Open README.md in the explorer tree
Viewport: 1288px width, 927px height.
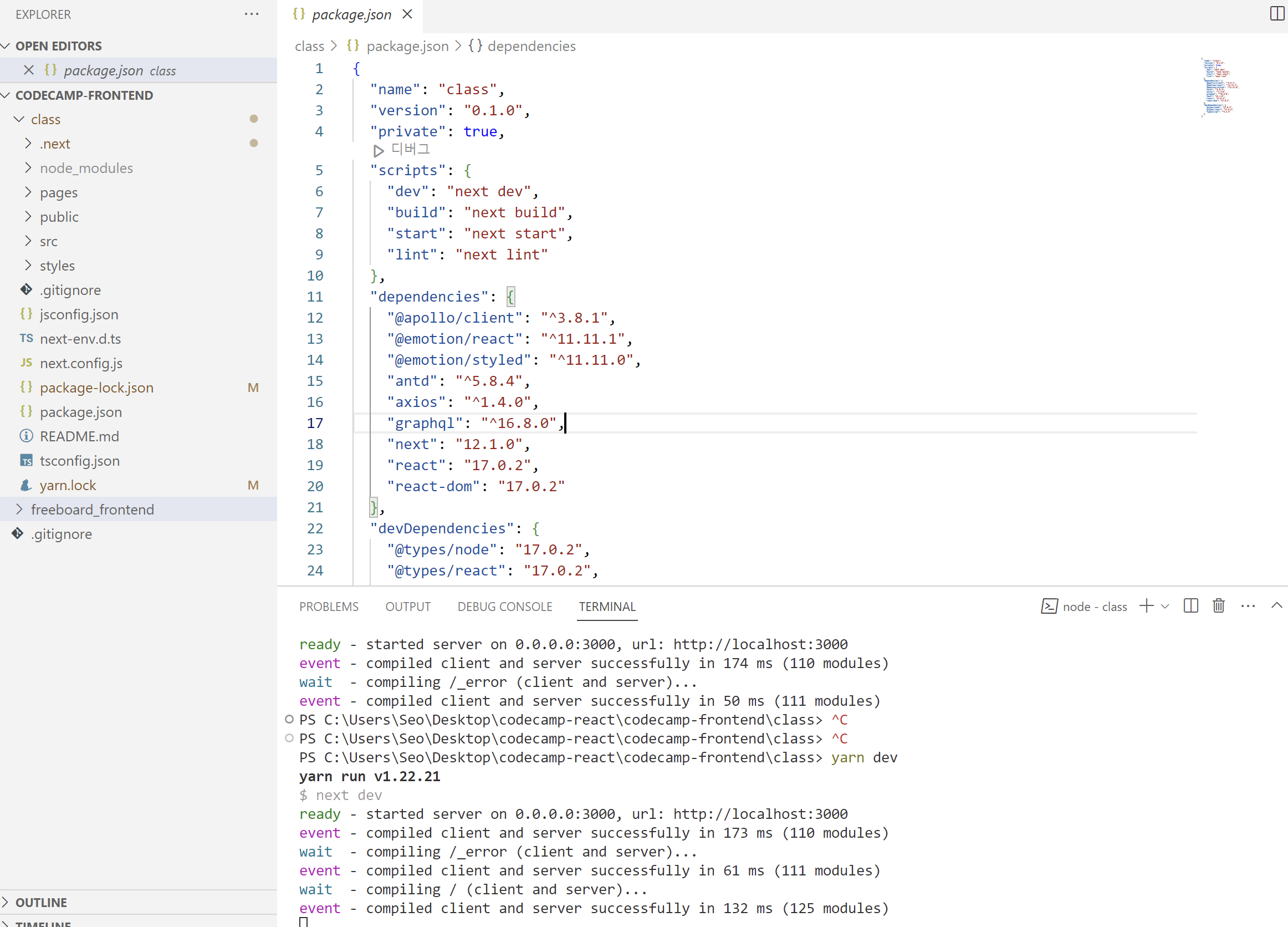[x=79, y=436]
